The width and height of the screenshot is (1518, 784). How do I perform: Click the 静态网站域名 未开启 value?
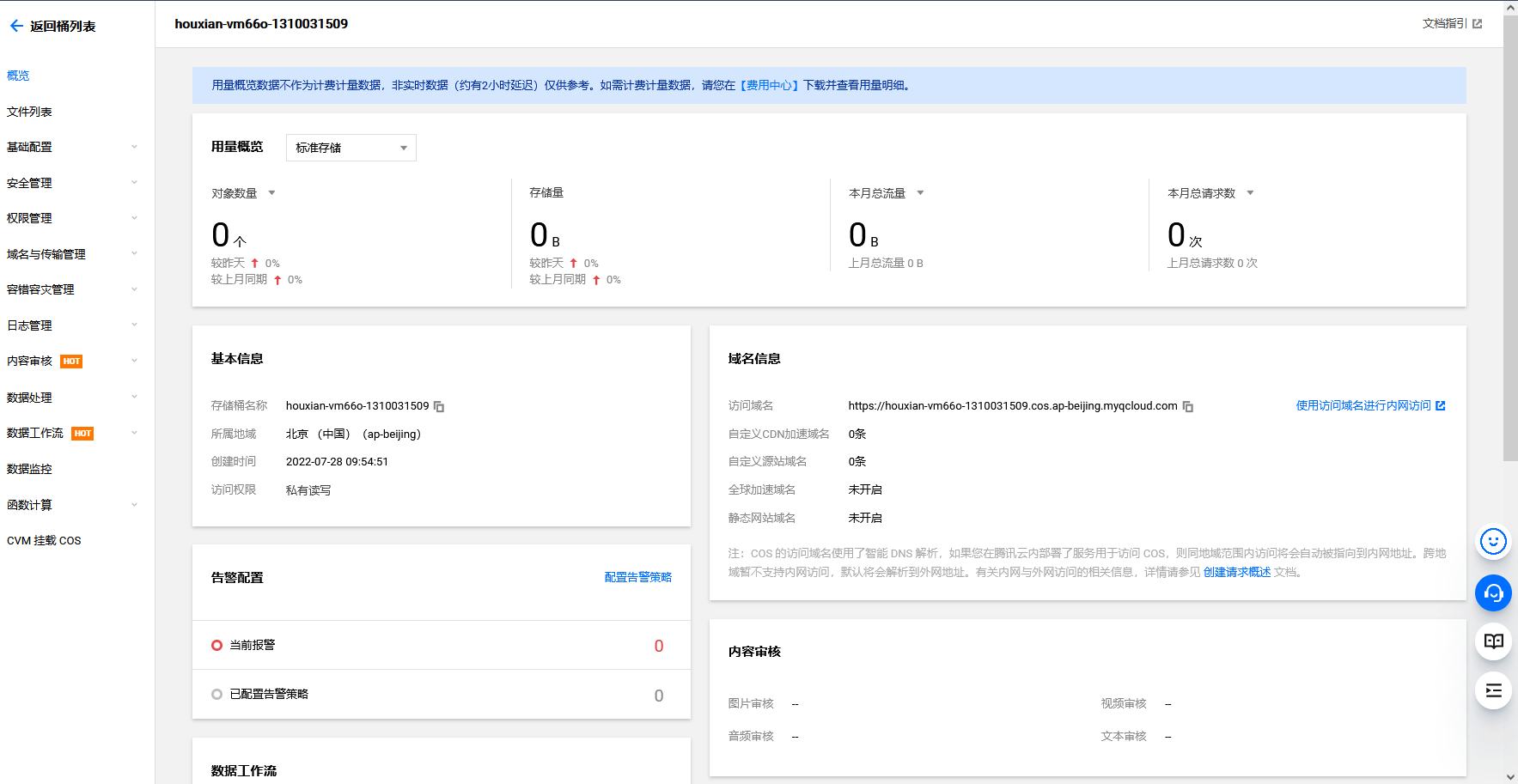click(x=865, y=519)
